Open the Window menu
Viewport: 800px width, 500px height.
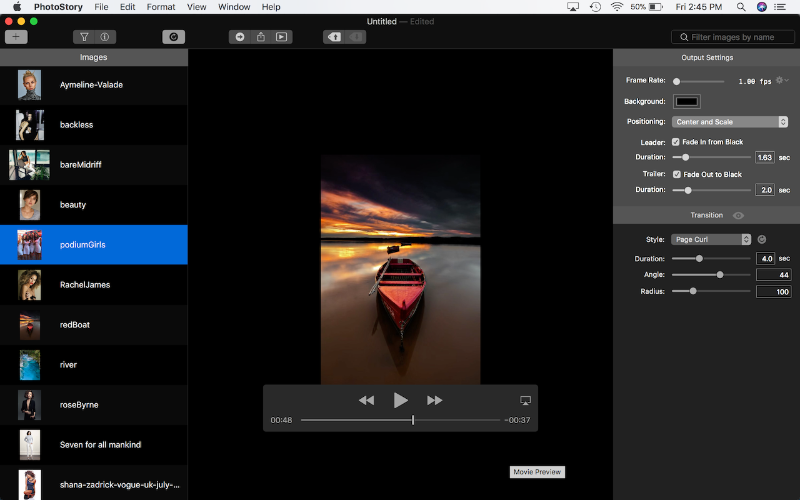point(234,7)
